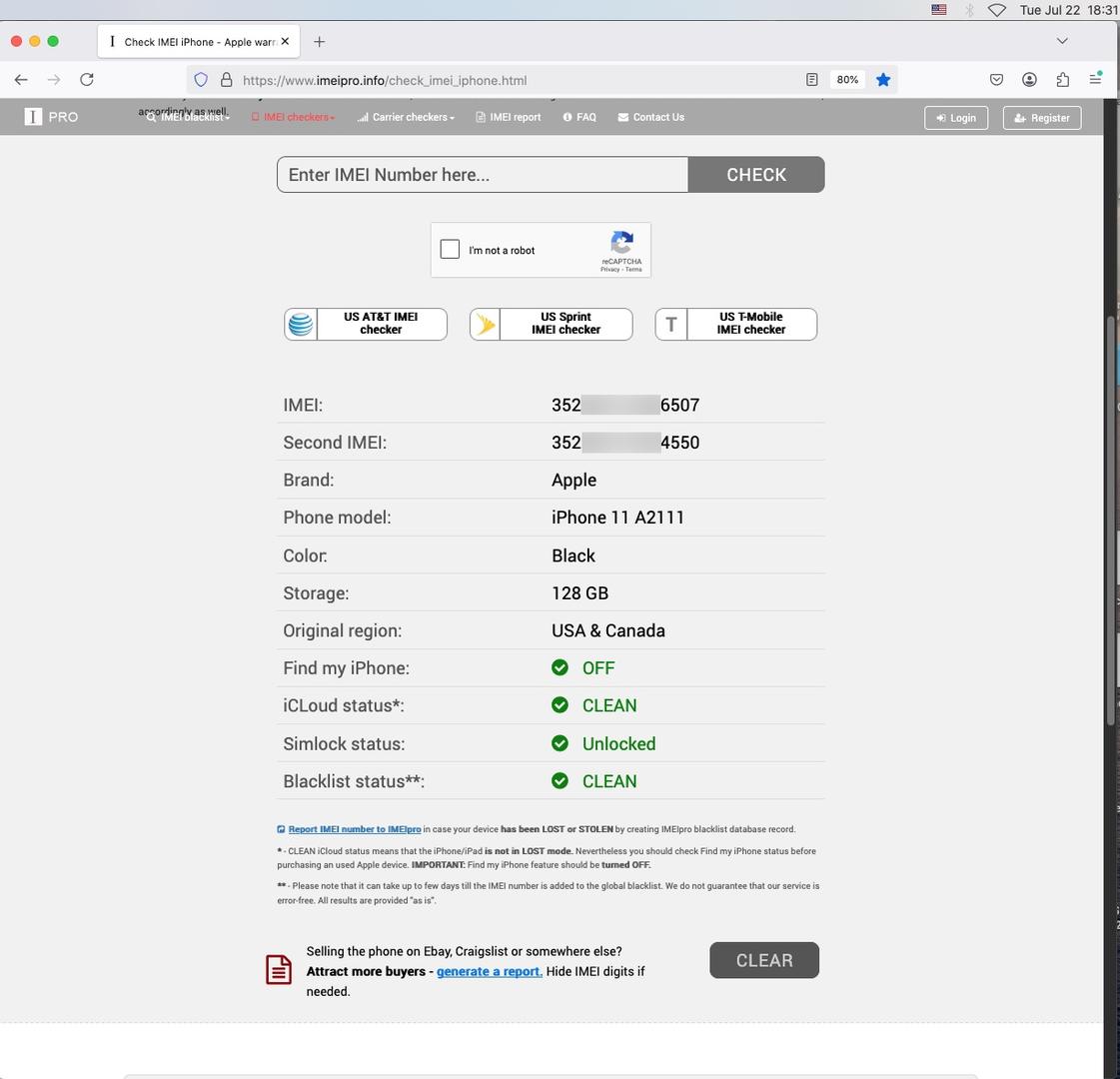Click Simlock Unlocked check icon
The image size is (1120, 1079).
point(560,743)
